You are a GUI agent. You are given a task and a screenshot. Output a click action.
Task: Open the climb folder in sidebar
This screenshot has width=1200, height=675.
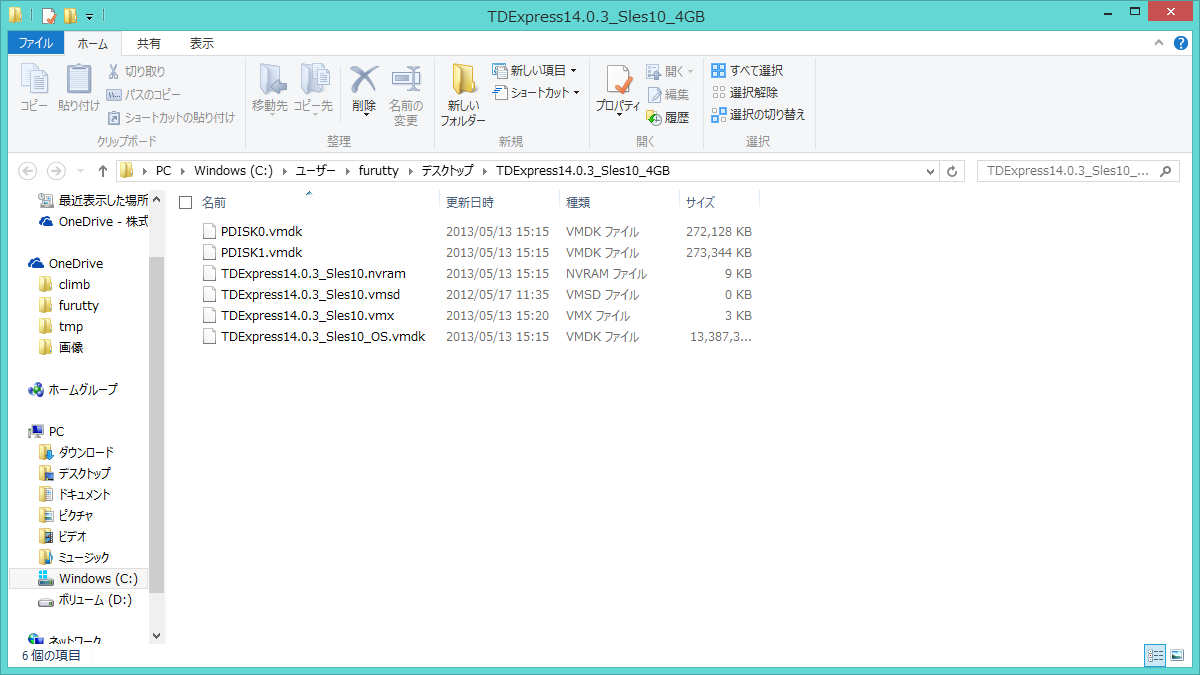click(x=65, y=284)
